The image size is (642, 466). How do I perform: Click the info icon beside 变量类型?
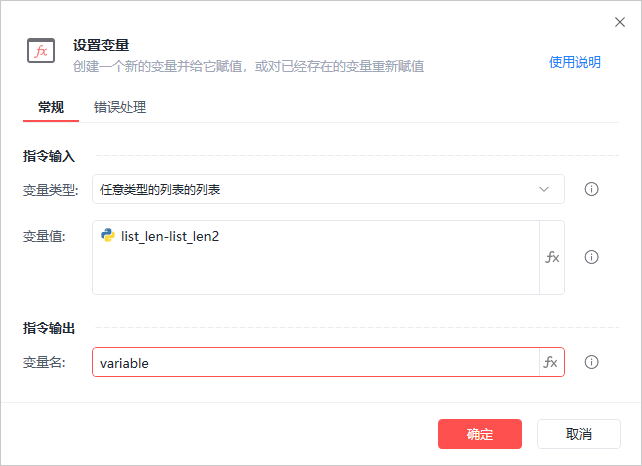click(x=591, y=189)
